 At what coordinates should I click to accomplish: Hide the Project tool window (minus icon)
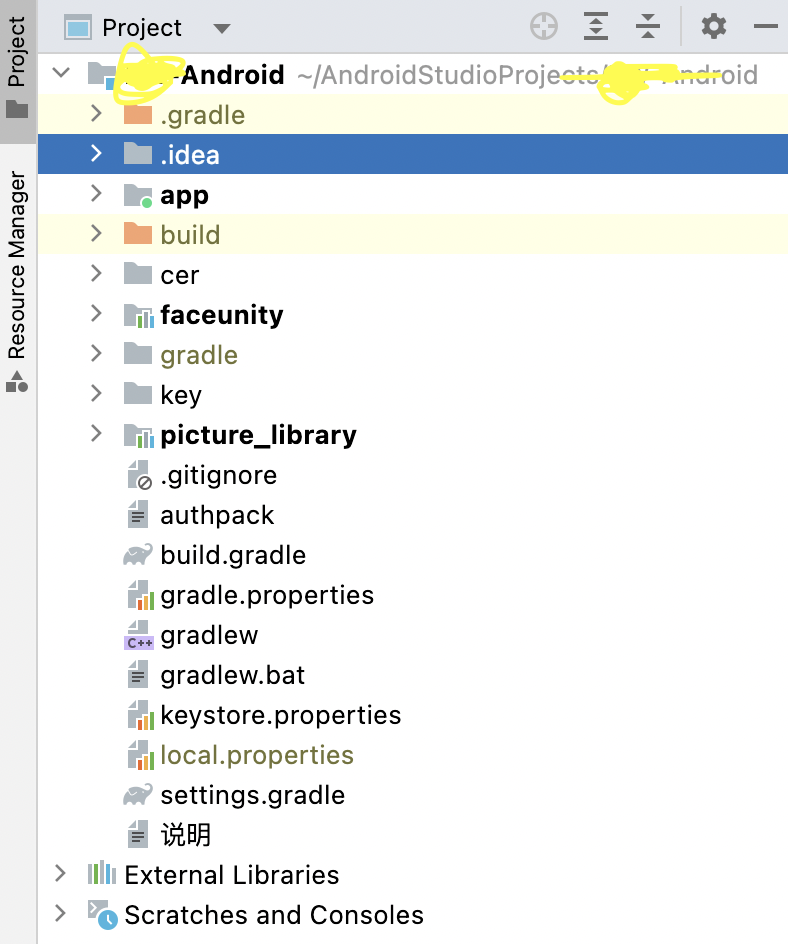[x=766, y=27]
